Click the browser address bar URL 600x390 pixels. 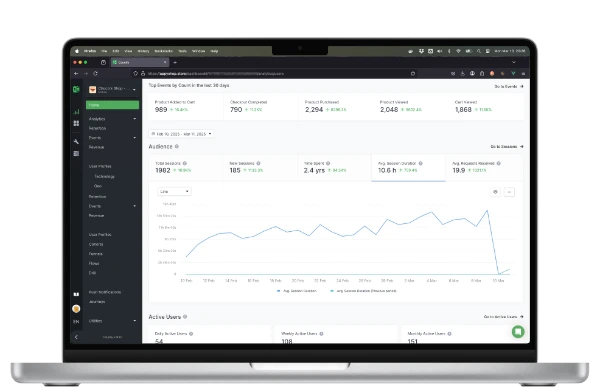(x=216, y=73)
